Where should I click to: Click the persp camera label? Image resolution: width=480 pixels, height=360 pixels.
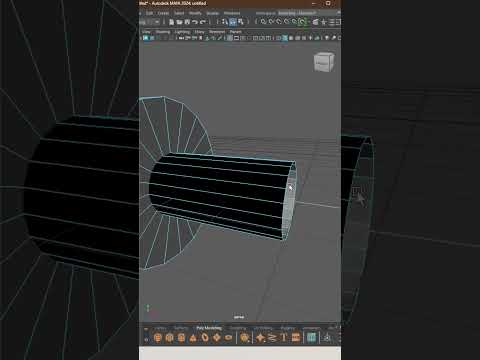tap(239, 317)
